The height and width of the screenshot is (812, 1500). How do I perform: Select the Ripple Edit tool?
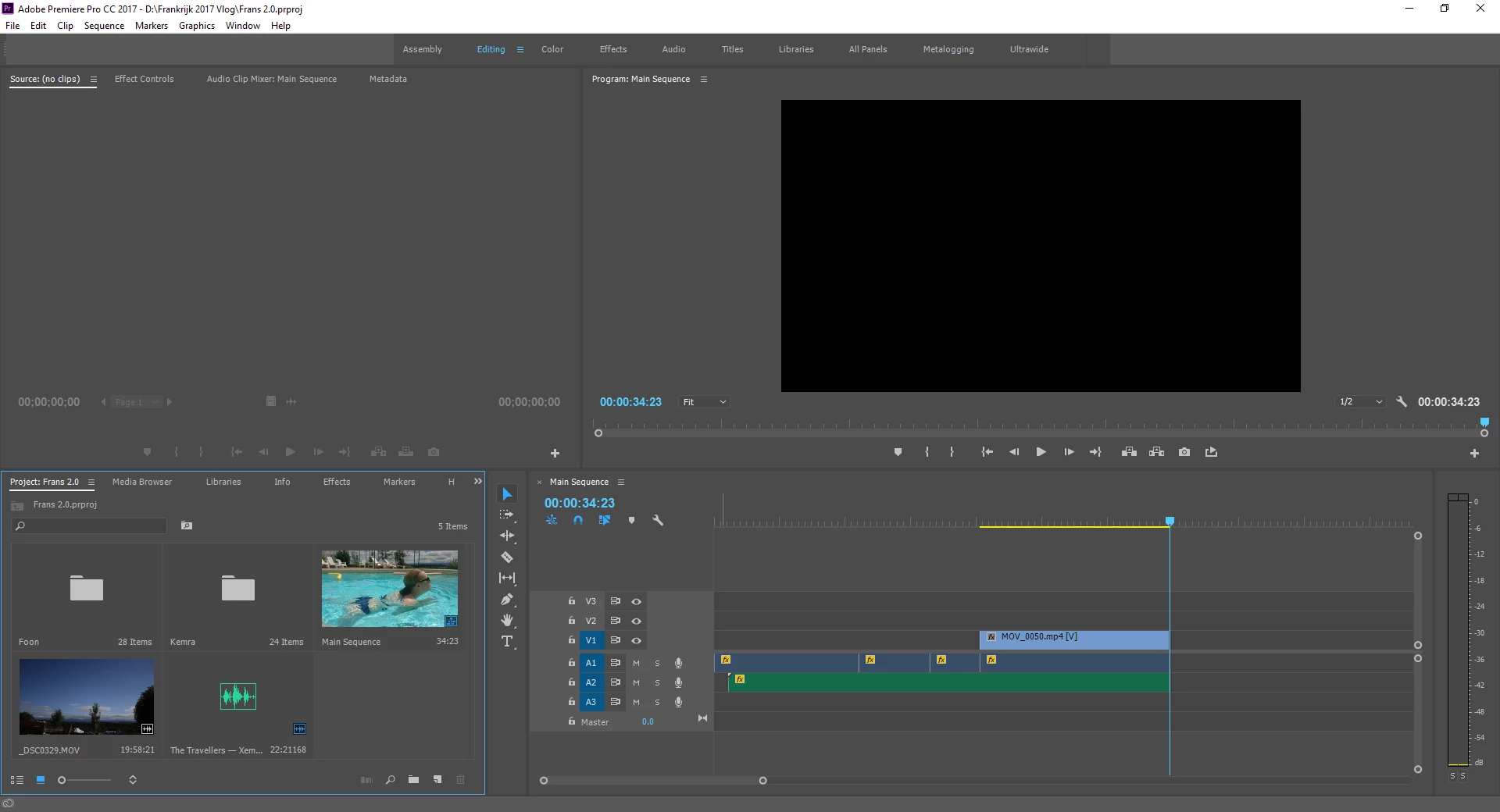pos(507,536)
